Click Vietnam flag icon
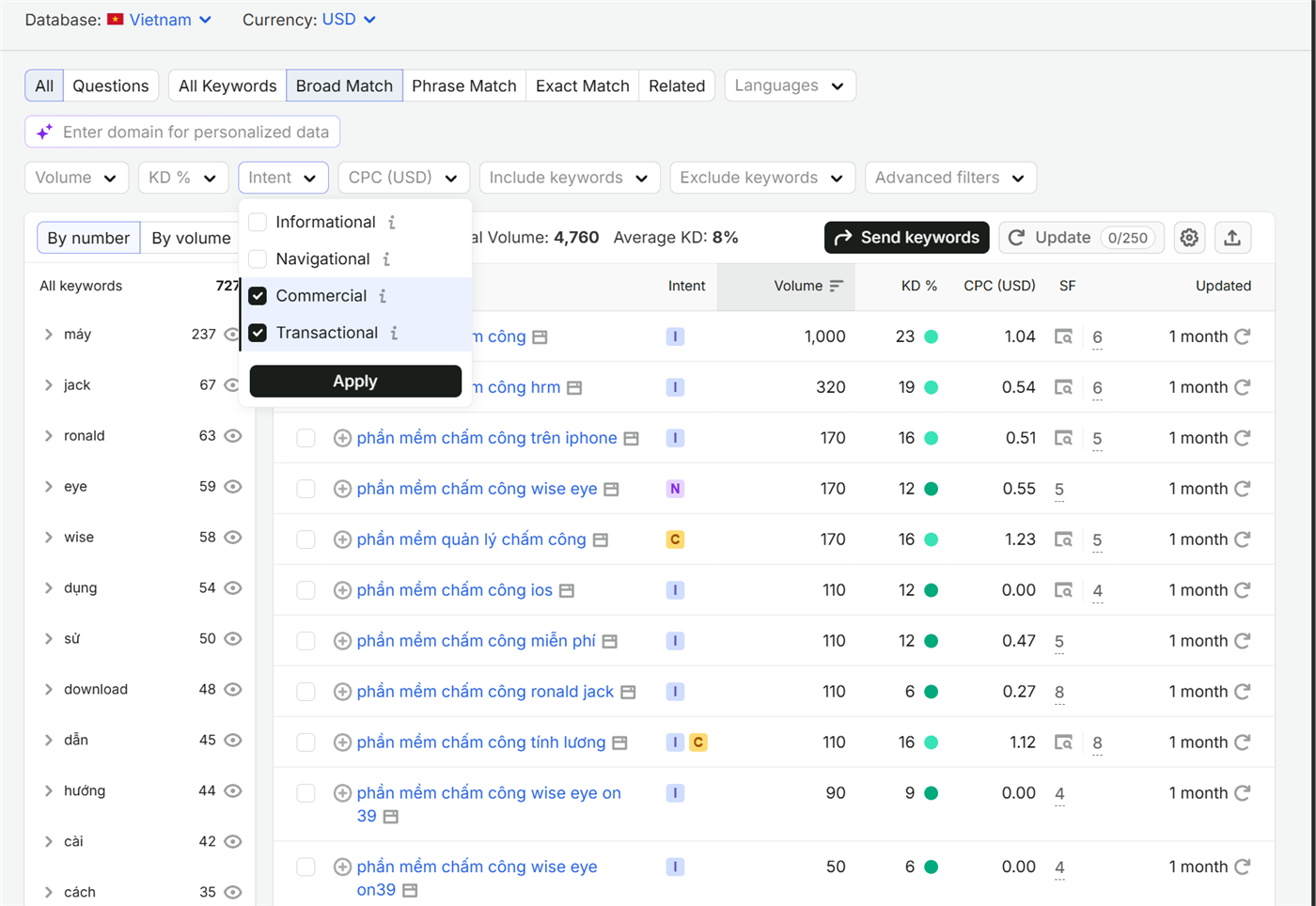The width and height of the screenshot is (1316, 906). coord(116,19)
